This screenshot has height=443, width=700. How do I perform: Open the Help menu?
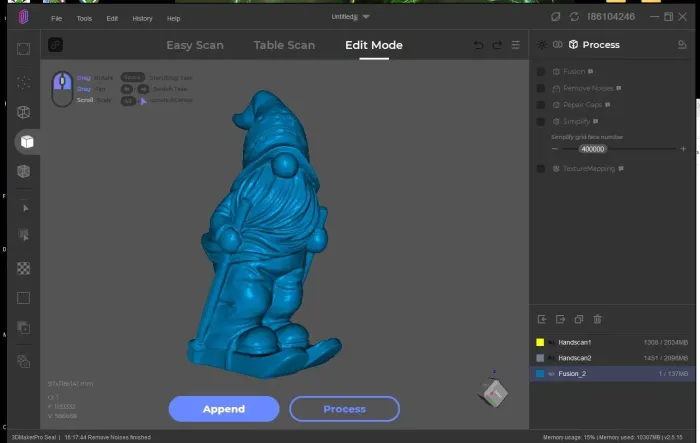click(x=174, y=18)
